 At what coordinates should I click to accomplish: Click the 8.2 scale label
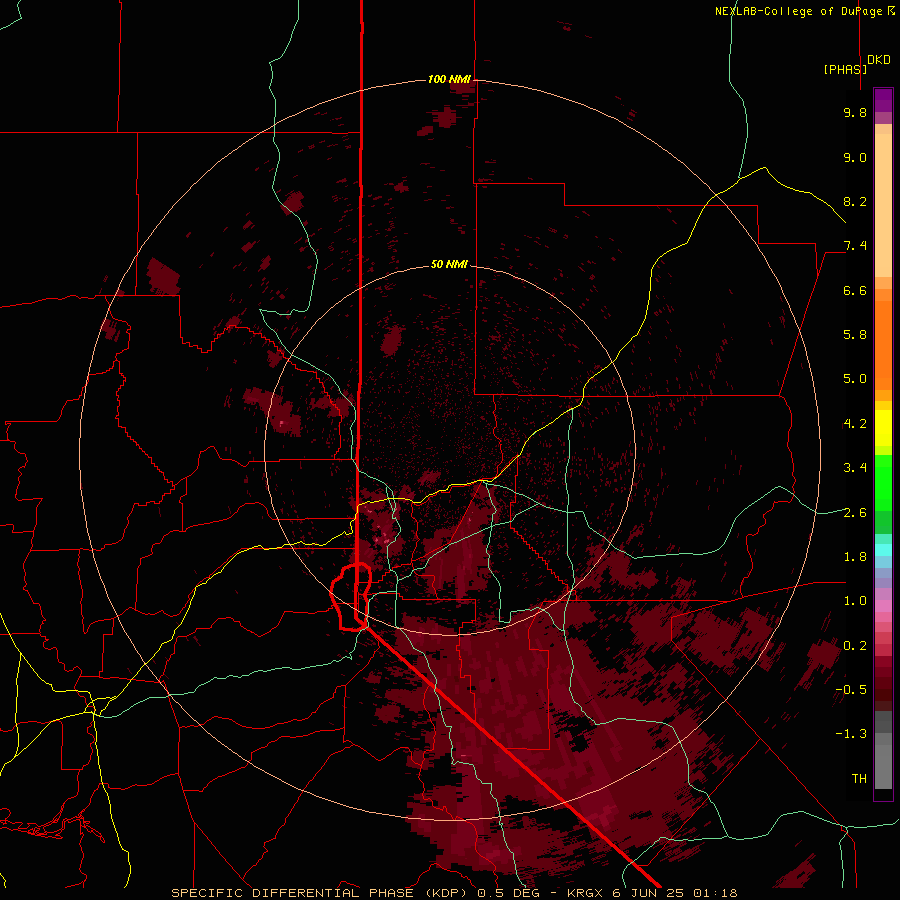tap(855, 201)
